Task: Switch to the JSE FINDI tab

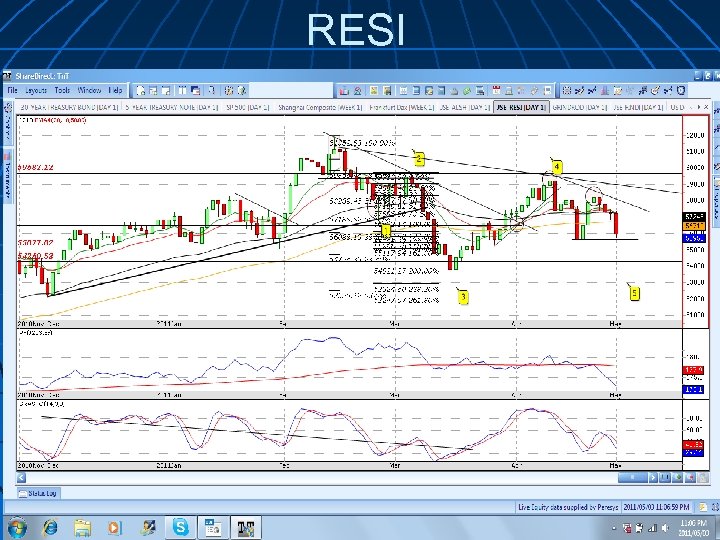Action: click(638, 107)
